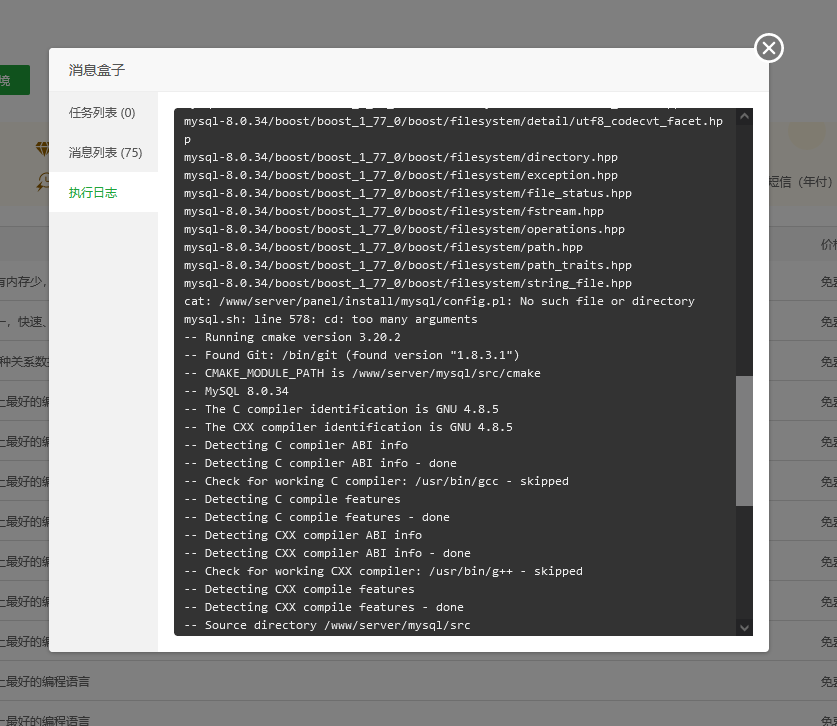Click the filesystem/path.hpp log line
The image size is (837, 726).
383,247
